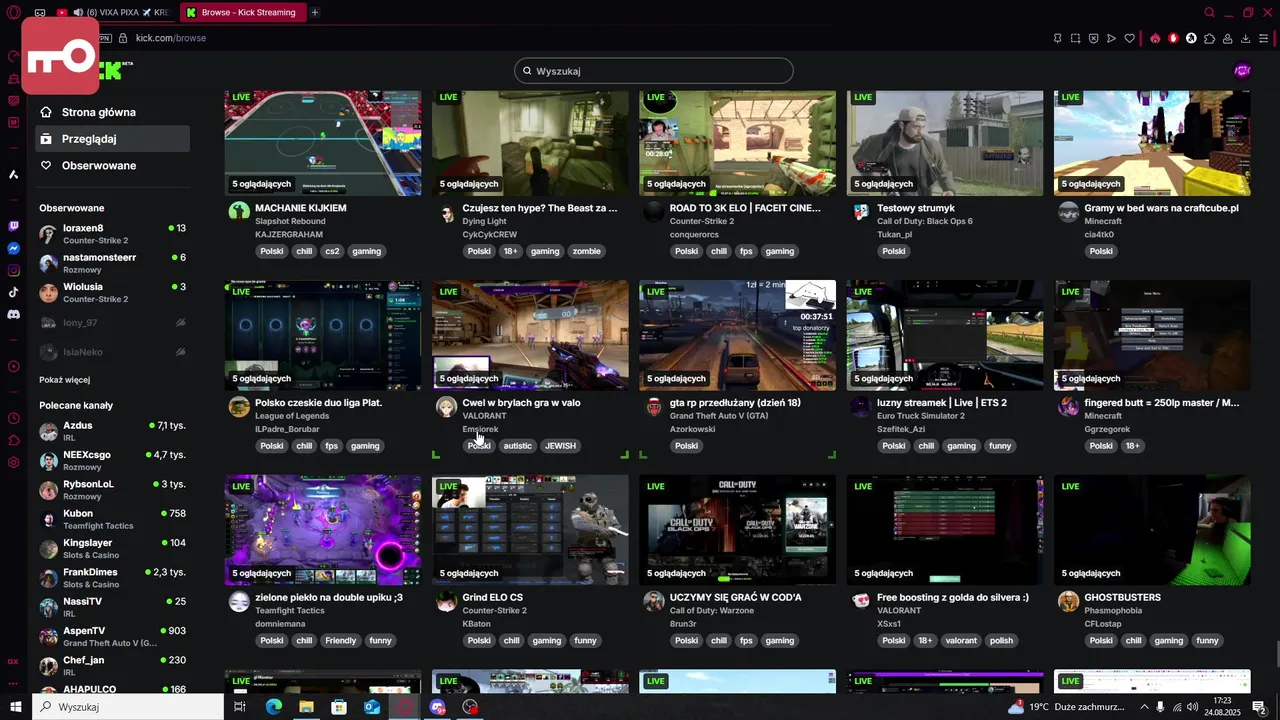Open Euro Truck Simulator 2 category link
Screen dimensions: 1280x720
[x=921, y=416]
